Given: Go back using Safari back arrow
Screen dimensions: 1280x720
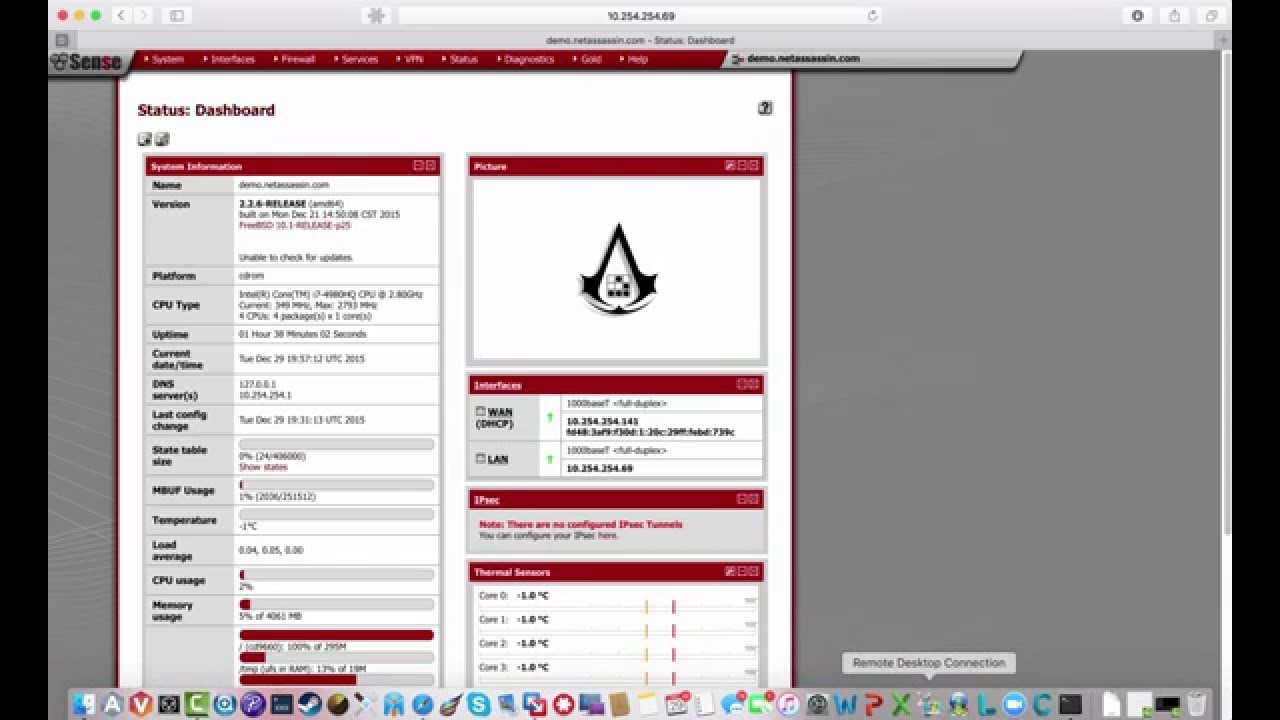Looking at the screenshot, I should pos(122,16).
